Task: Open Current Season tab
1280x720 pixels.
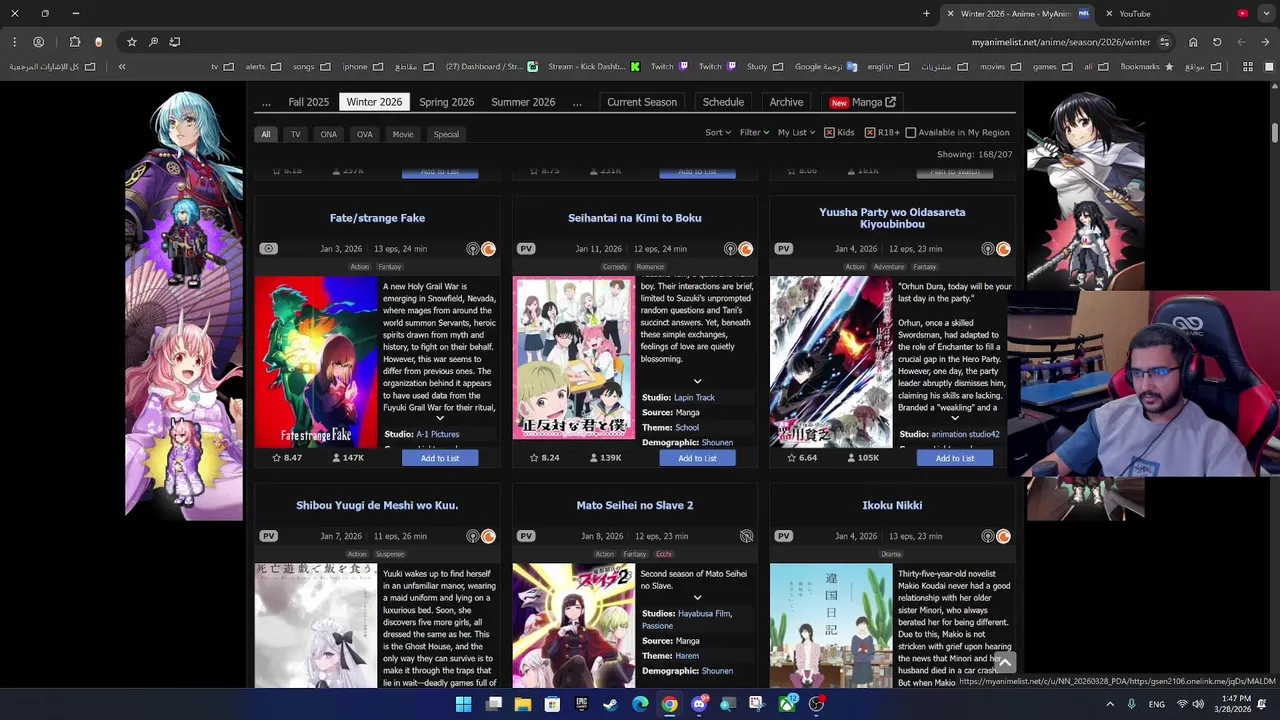Action: tap(642, 102)
